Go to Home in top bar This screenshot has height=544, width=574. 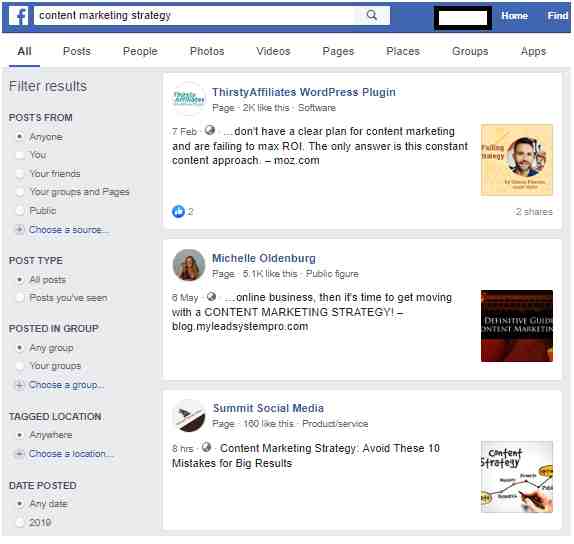(x=514, y=16)
